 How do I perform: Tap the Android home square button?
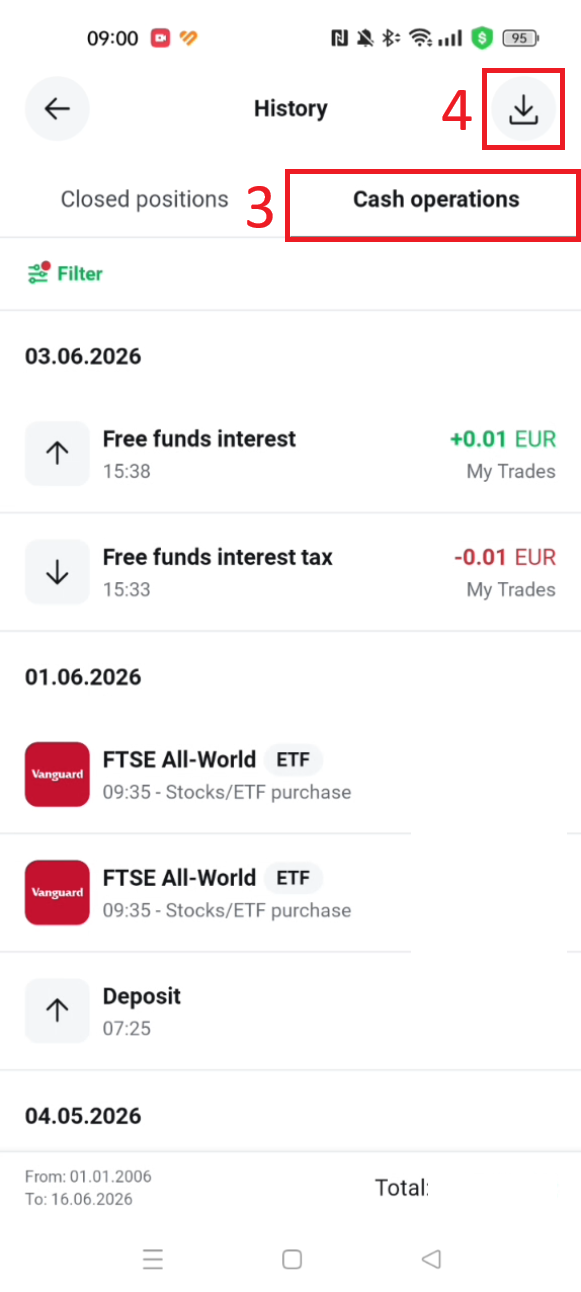click(292, 1259)
